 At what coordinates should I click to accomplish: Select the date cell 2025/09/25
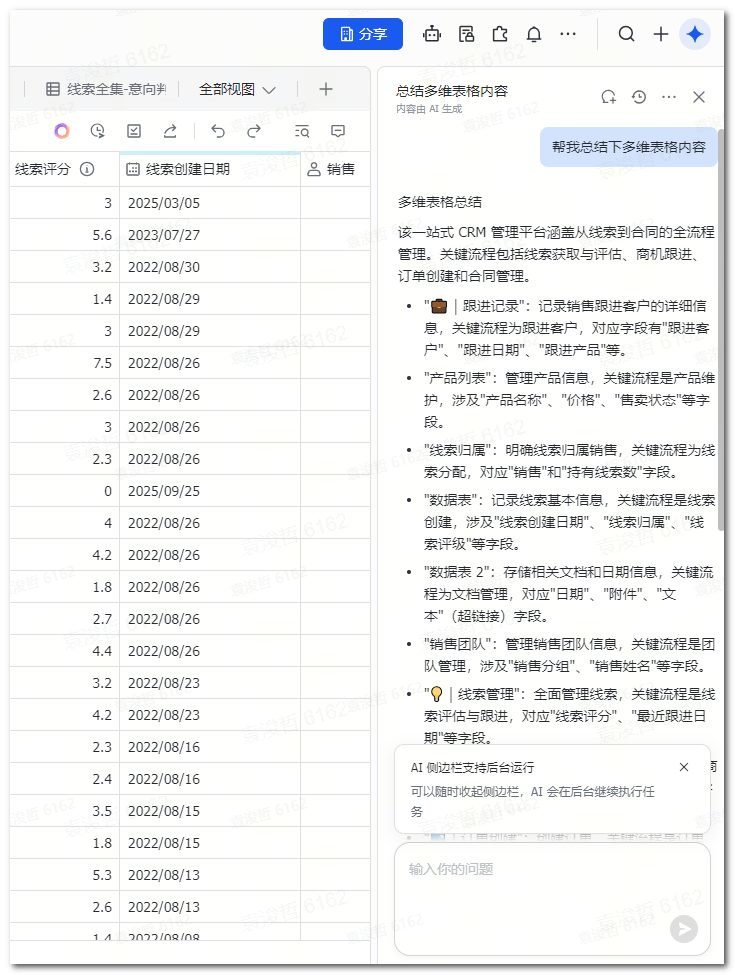point(210,491)
